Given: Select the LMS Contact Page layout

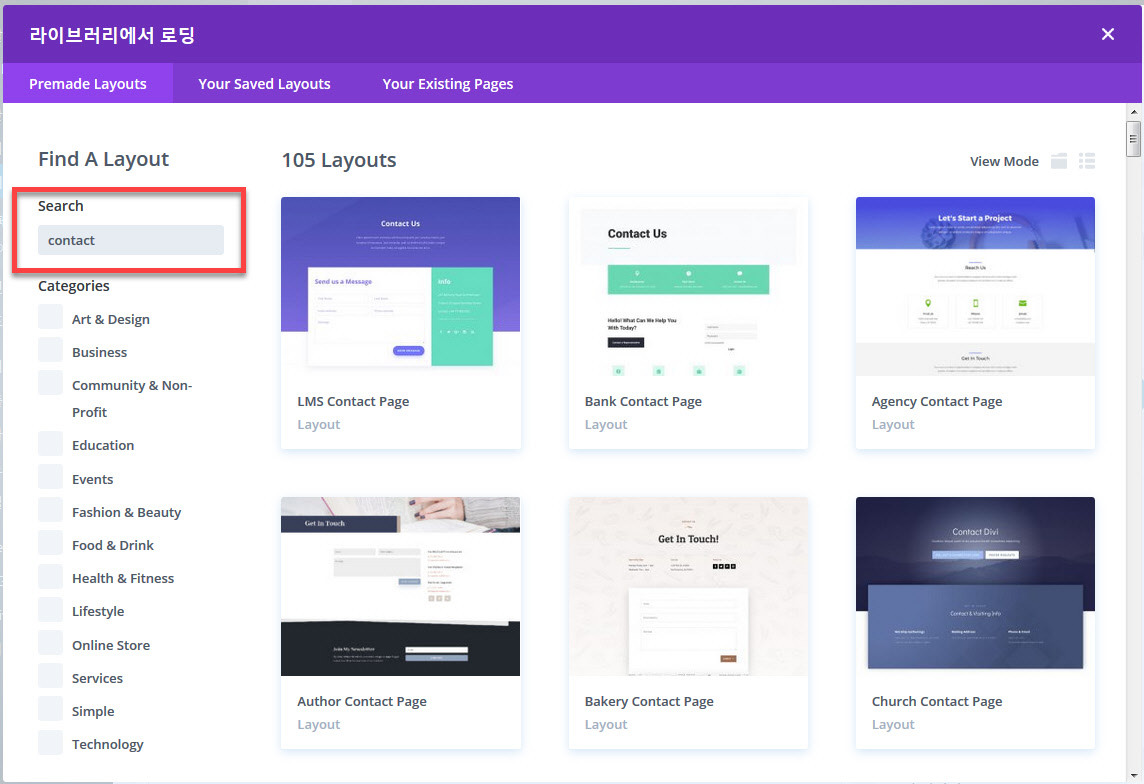Looking at the screenshot, I should click(400, 284).
